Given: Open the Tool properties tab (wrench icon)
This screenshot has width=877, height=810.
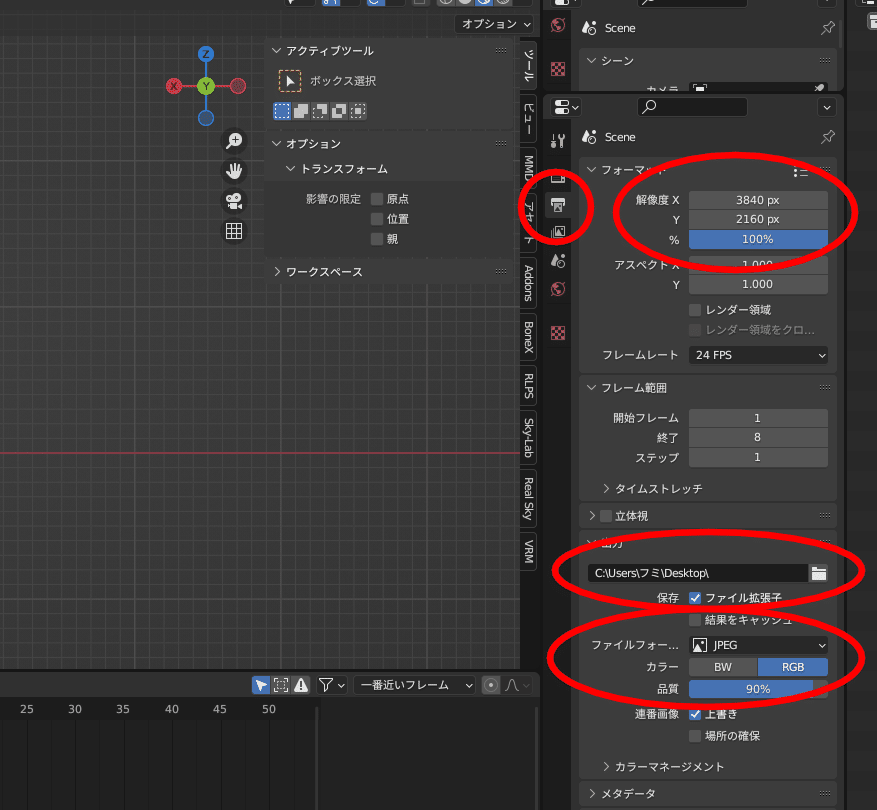Looking at the screenshot, I should (558, 140).
